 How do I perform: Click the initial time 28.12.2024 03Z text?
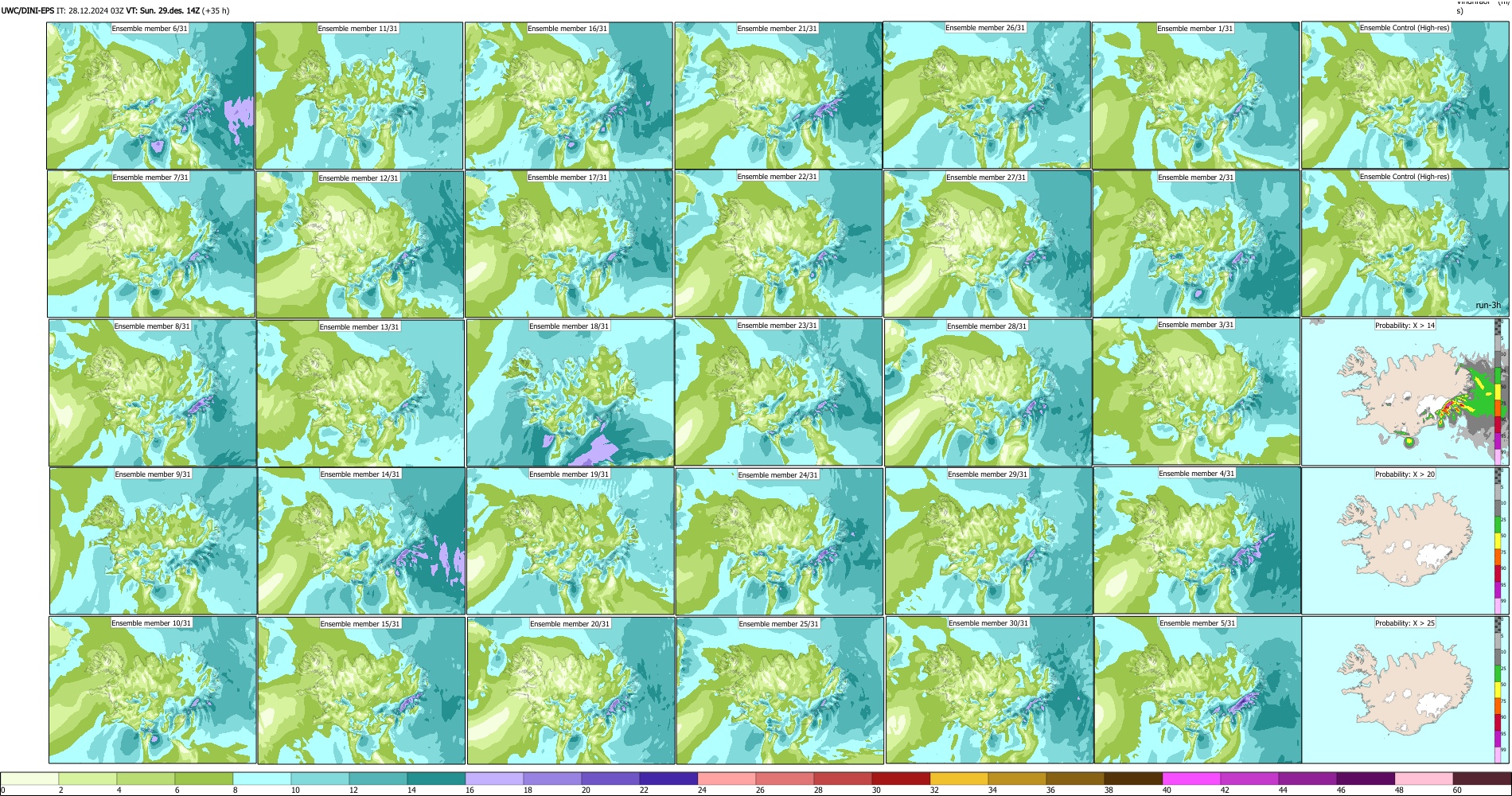click(91, 11)
